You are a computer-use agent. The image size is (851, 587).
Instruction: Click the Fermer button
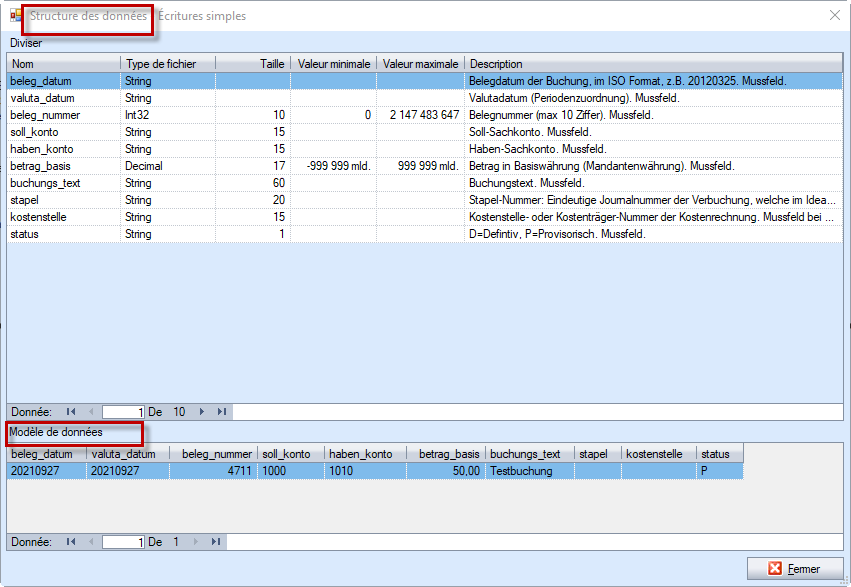[794, 568]
